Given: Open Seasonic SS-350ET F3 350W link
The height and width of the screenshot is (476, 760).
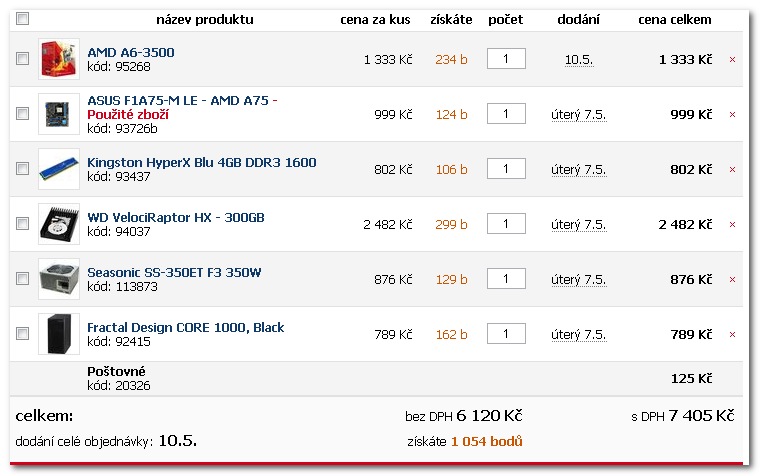Looking at the screenshot, I should [x=174, y=272].
